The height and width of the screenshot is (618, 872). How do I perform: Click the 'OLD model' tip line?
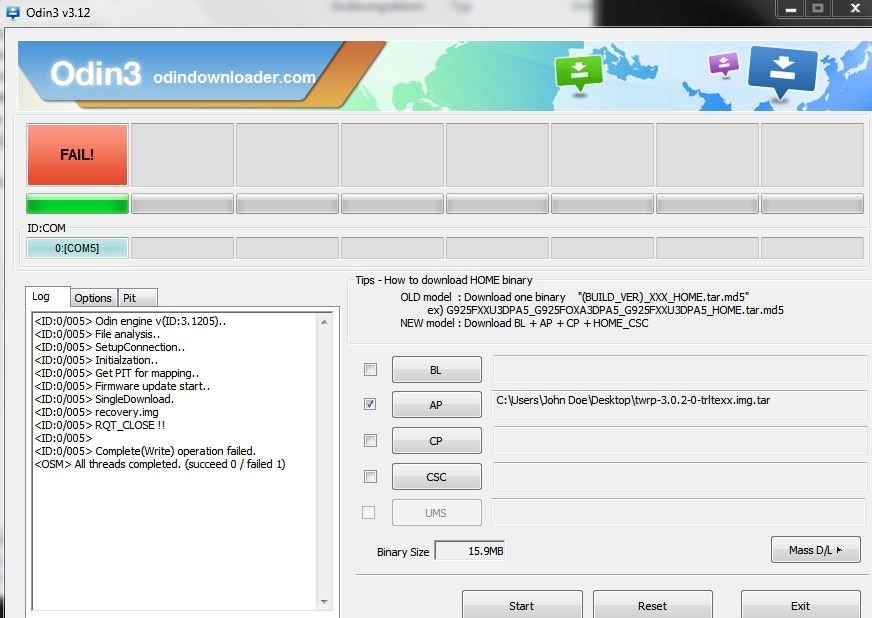click(574, 297)
